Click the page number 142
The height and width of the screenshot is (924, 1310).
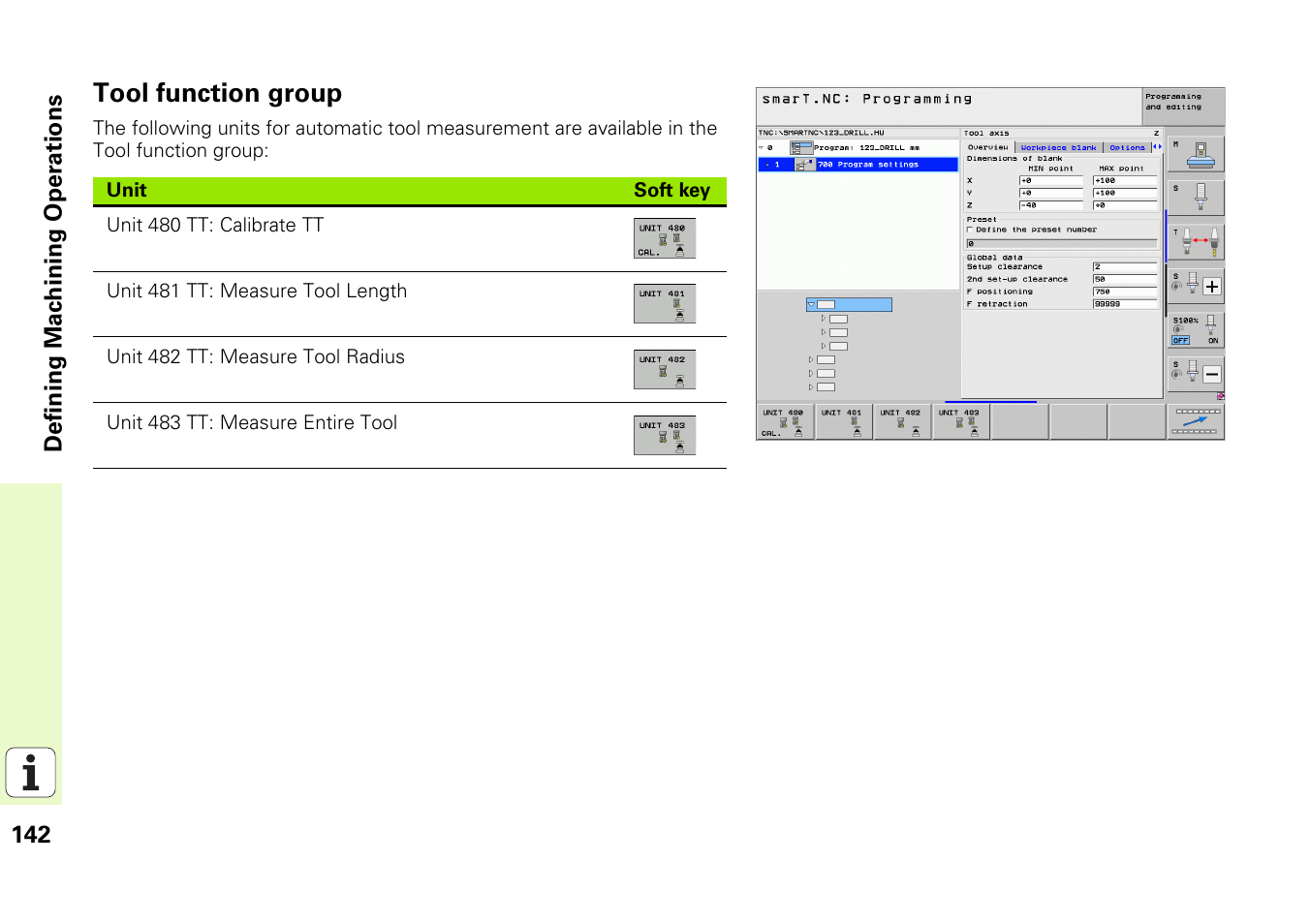(x=31, y=835)
